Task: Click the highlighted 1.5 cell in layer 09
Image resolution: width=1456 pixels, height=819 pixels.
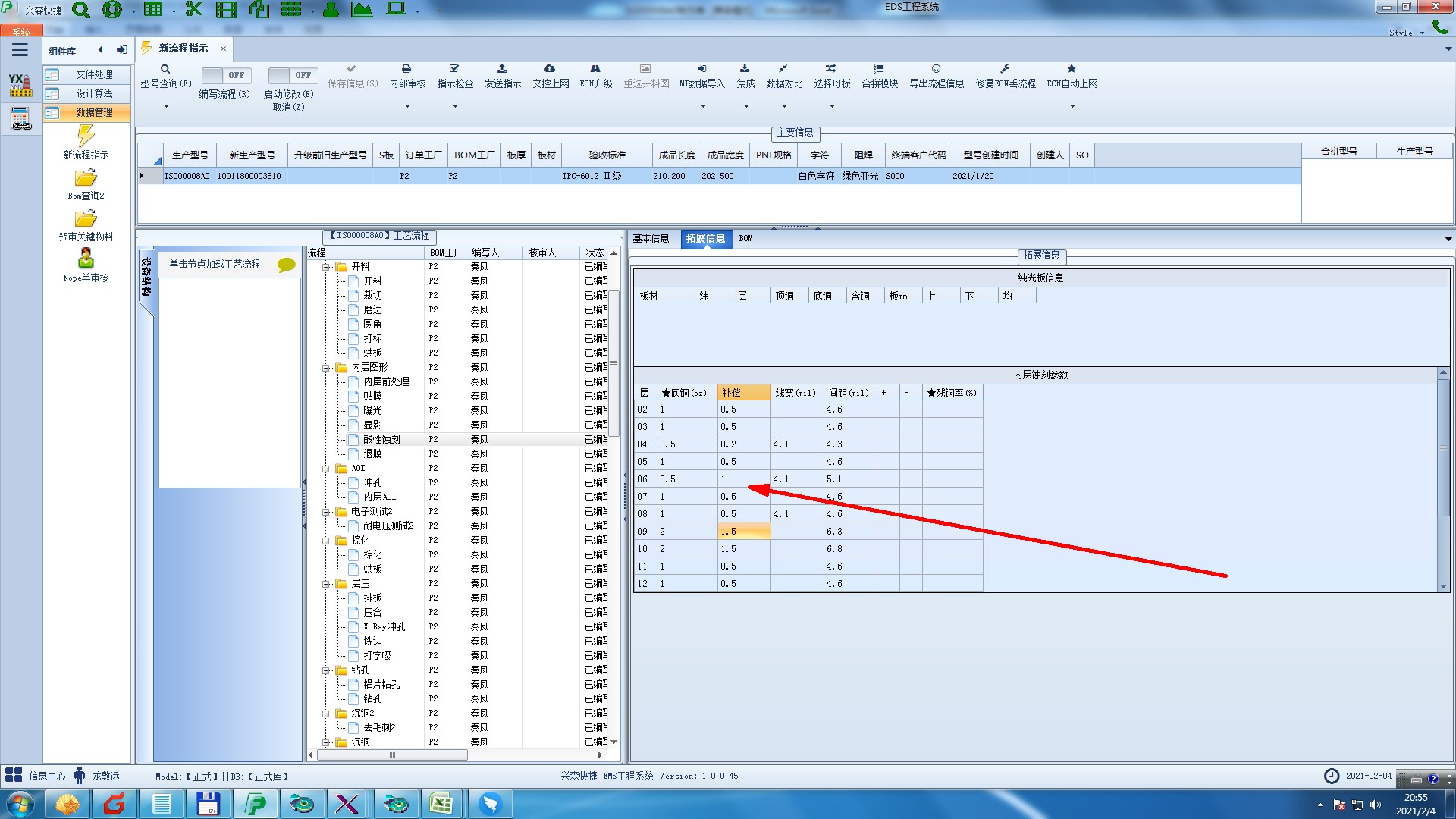Action: point(744,532)
